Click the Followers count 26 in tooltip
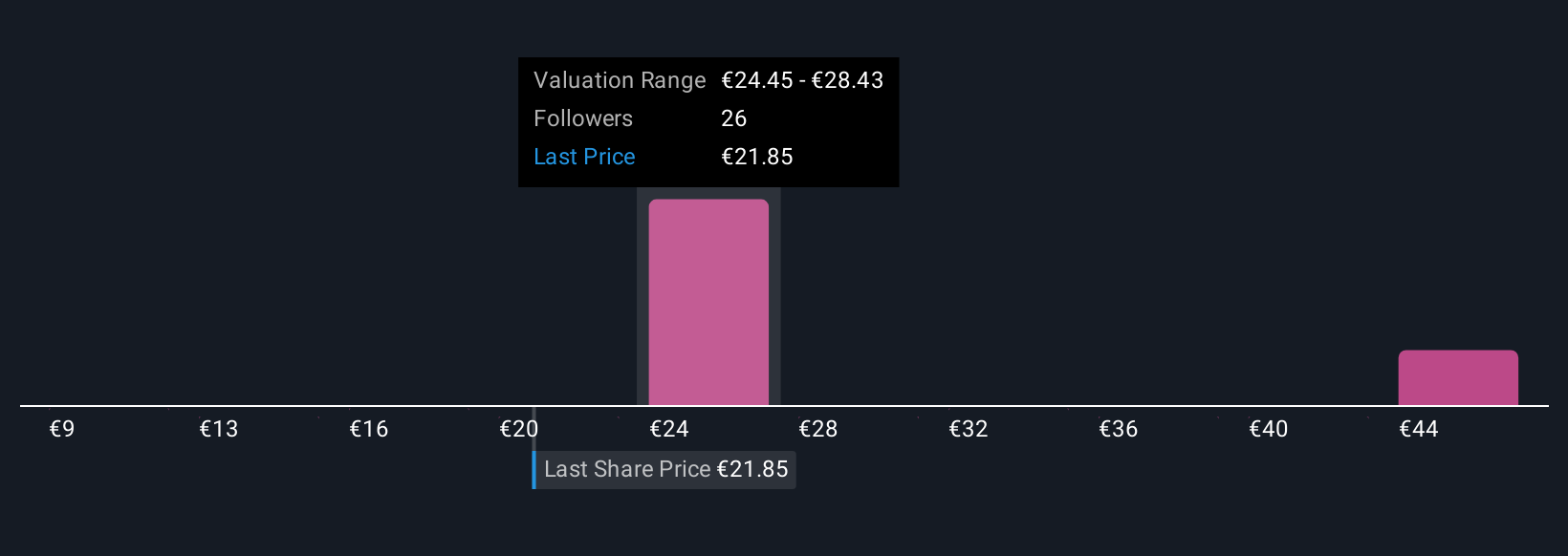 734,118
